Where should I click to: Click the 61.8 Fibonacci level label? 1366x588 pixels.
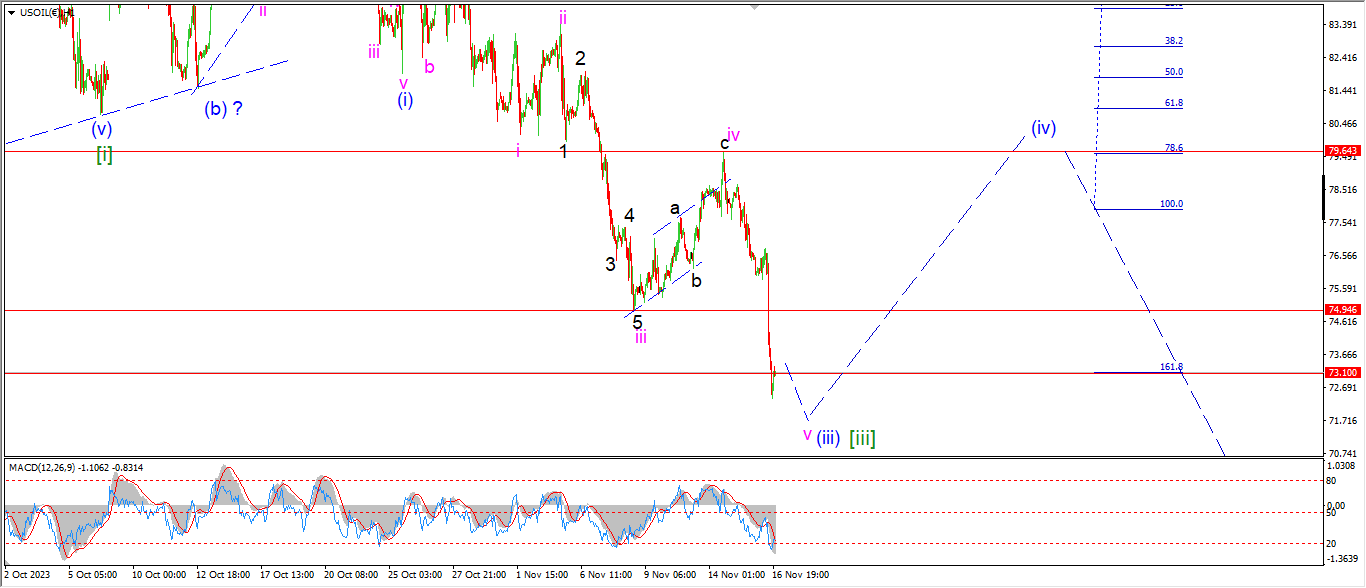point(1173,103)
